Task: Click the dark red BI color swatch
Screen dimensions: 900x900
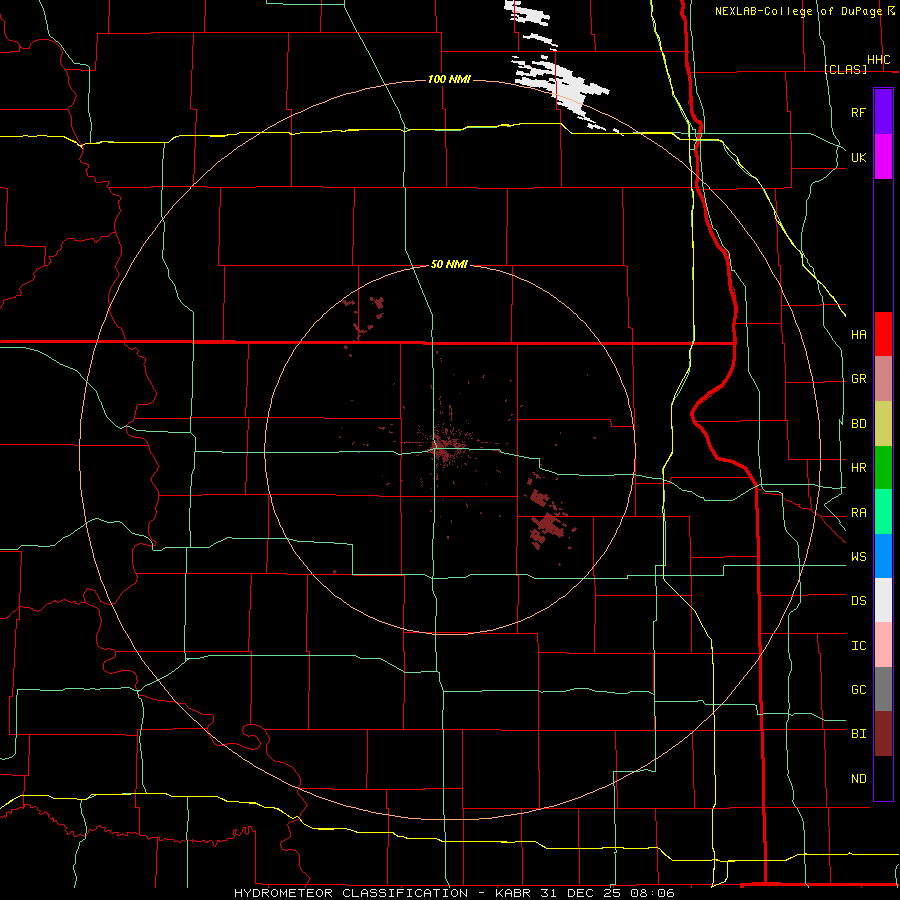Action: pos(883,734)
